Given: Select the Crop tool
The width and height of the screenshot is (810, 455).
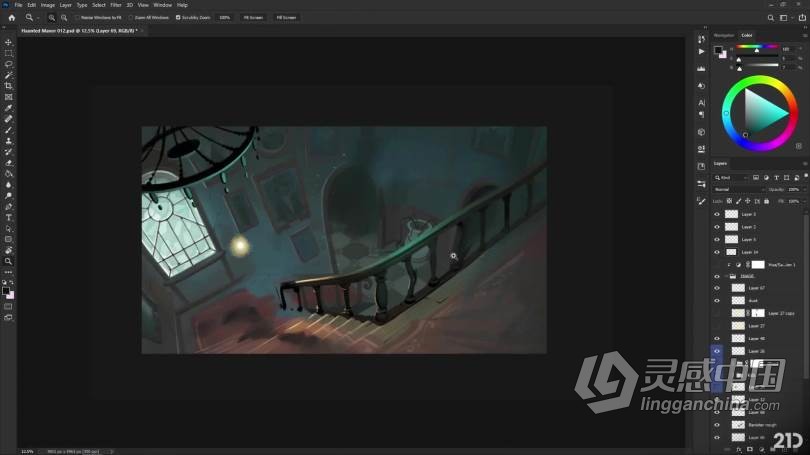Looking at the screenshot, I should tap(8, 86).
